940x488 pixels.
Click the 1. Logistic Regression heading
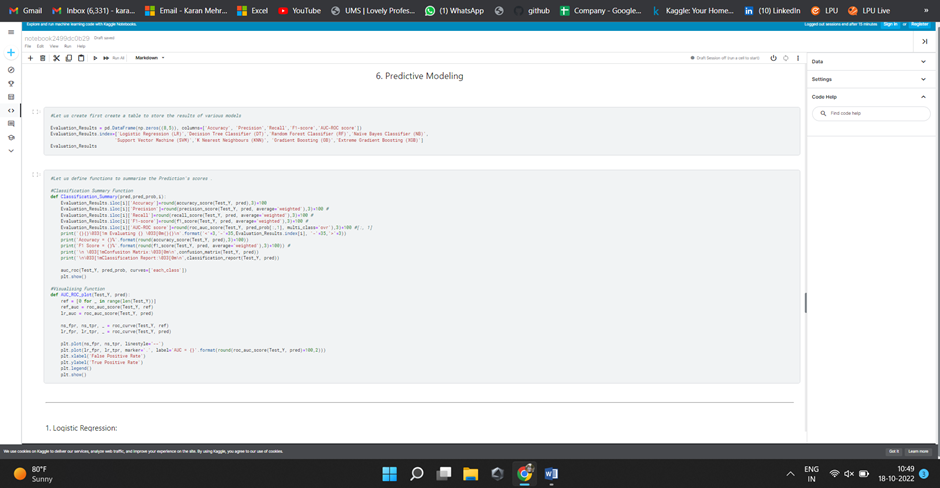tap(82, 428)
